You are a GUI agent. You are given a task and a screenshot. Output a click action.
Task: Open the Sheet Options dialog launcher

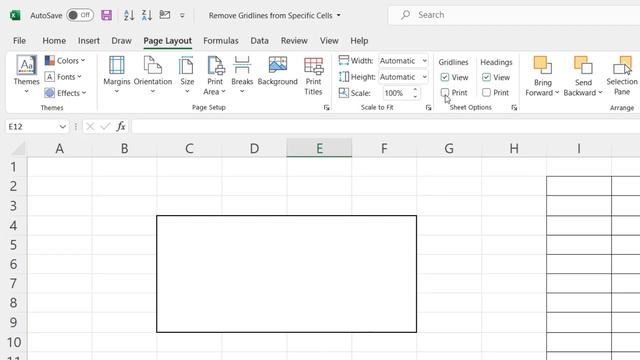tap(514, 108)
